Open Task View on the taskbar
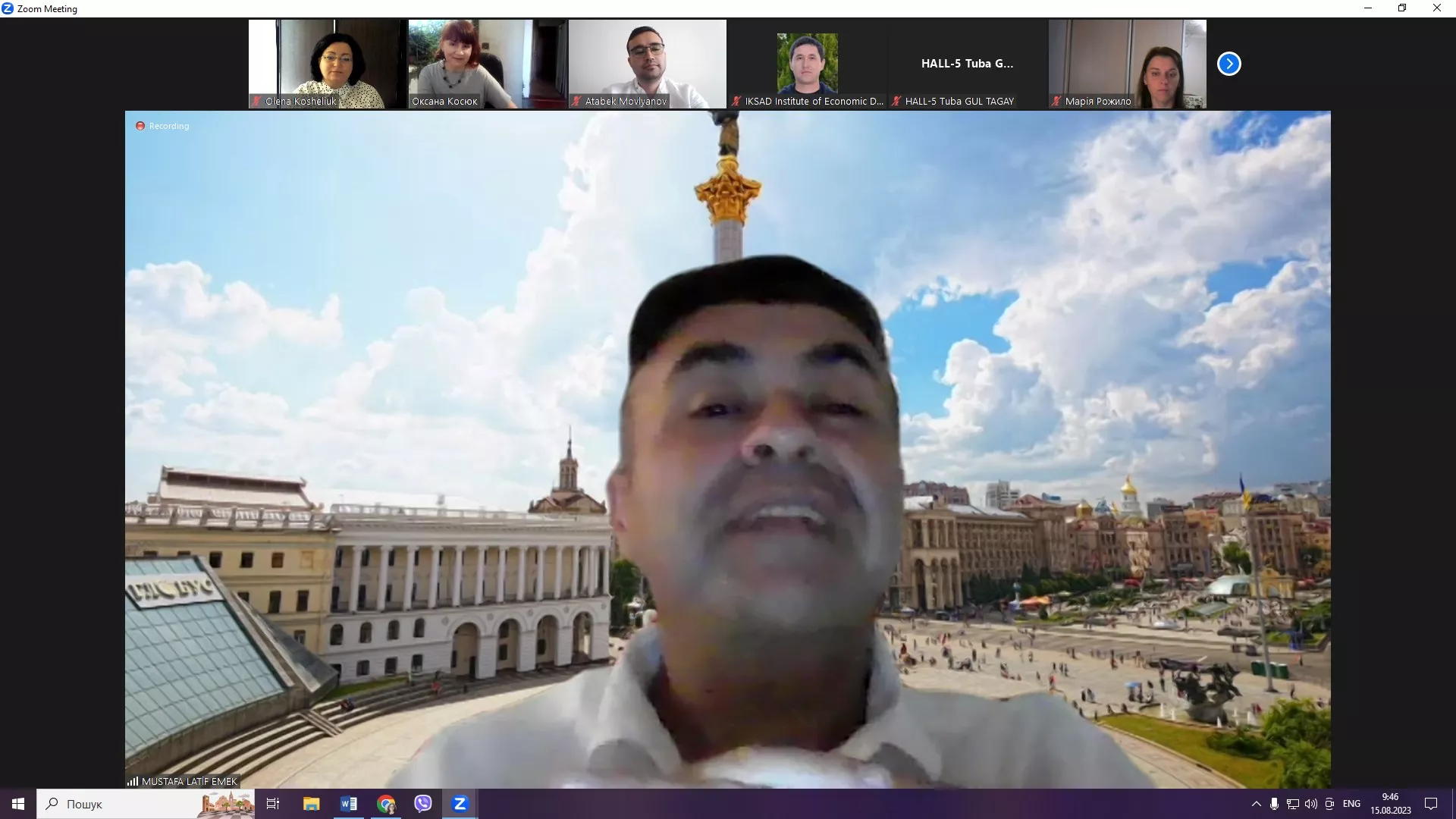The image size is (1456, 819). pos(273,804)
